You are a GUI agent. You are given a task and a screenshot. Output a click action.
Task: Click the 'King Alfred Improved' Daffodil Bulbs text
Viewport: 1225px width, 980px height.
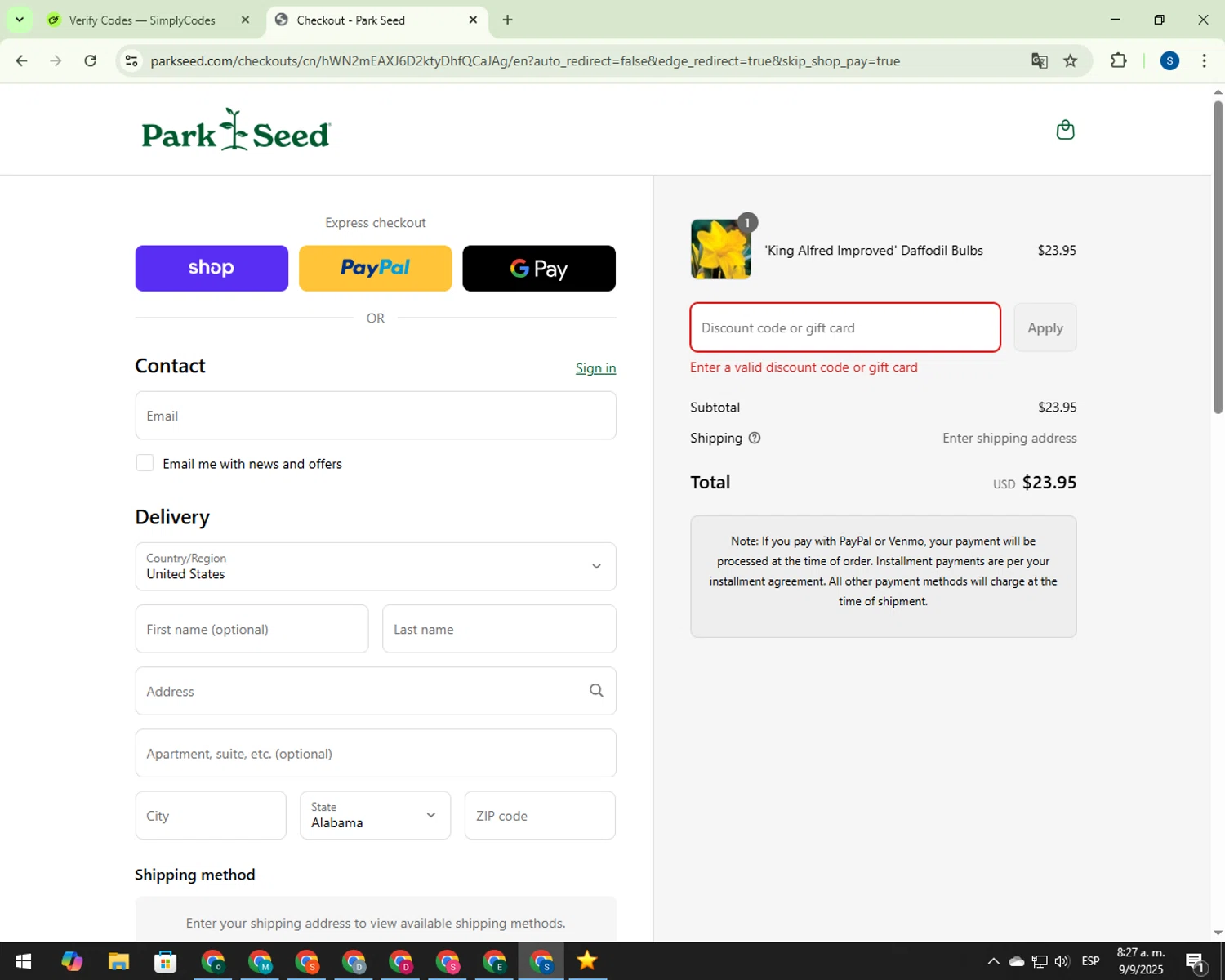coord(874,251)
